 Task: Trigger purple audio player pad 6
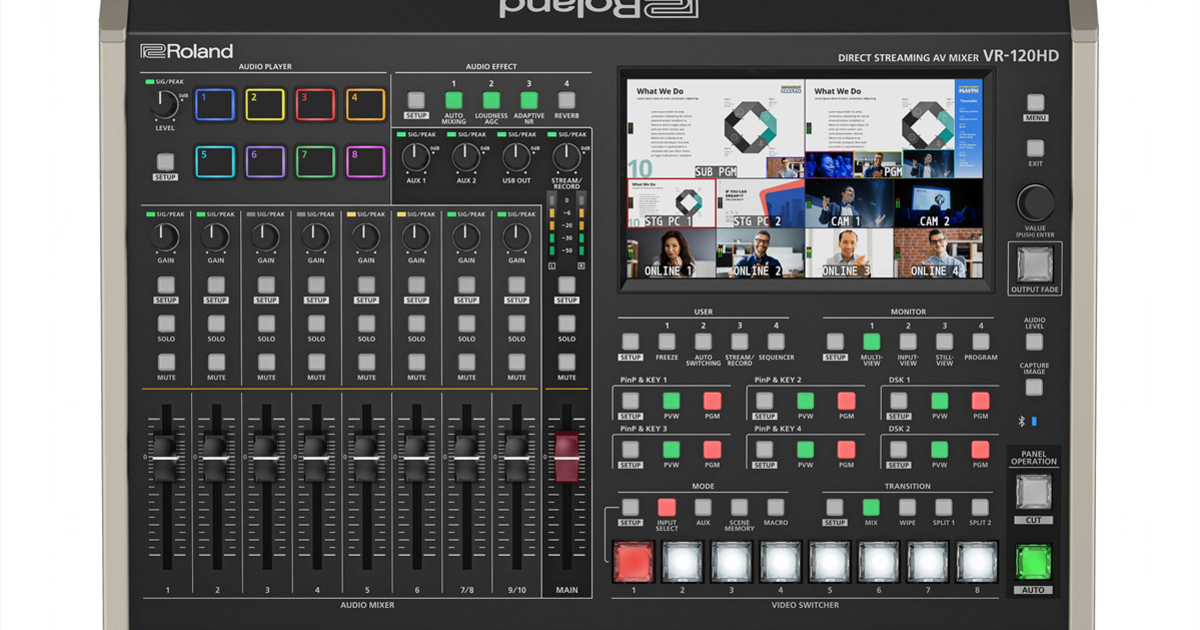coord(265,161)
